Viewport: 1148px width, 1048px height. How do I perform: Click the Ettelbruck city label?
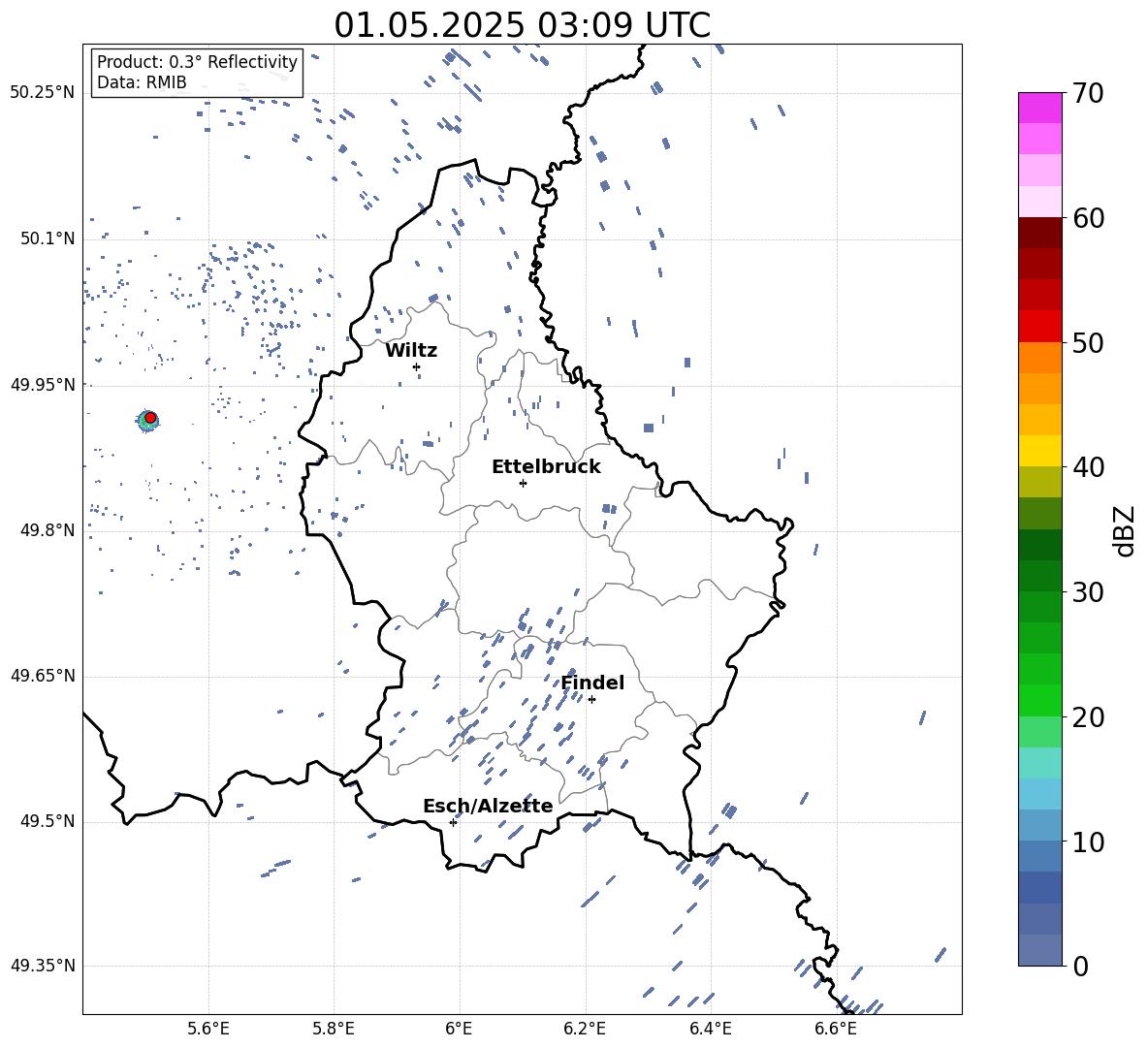click(546, 467)
